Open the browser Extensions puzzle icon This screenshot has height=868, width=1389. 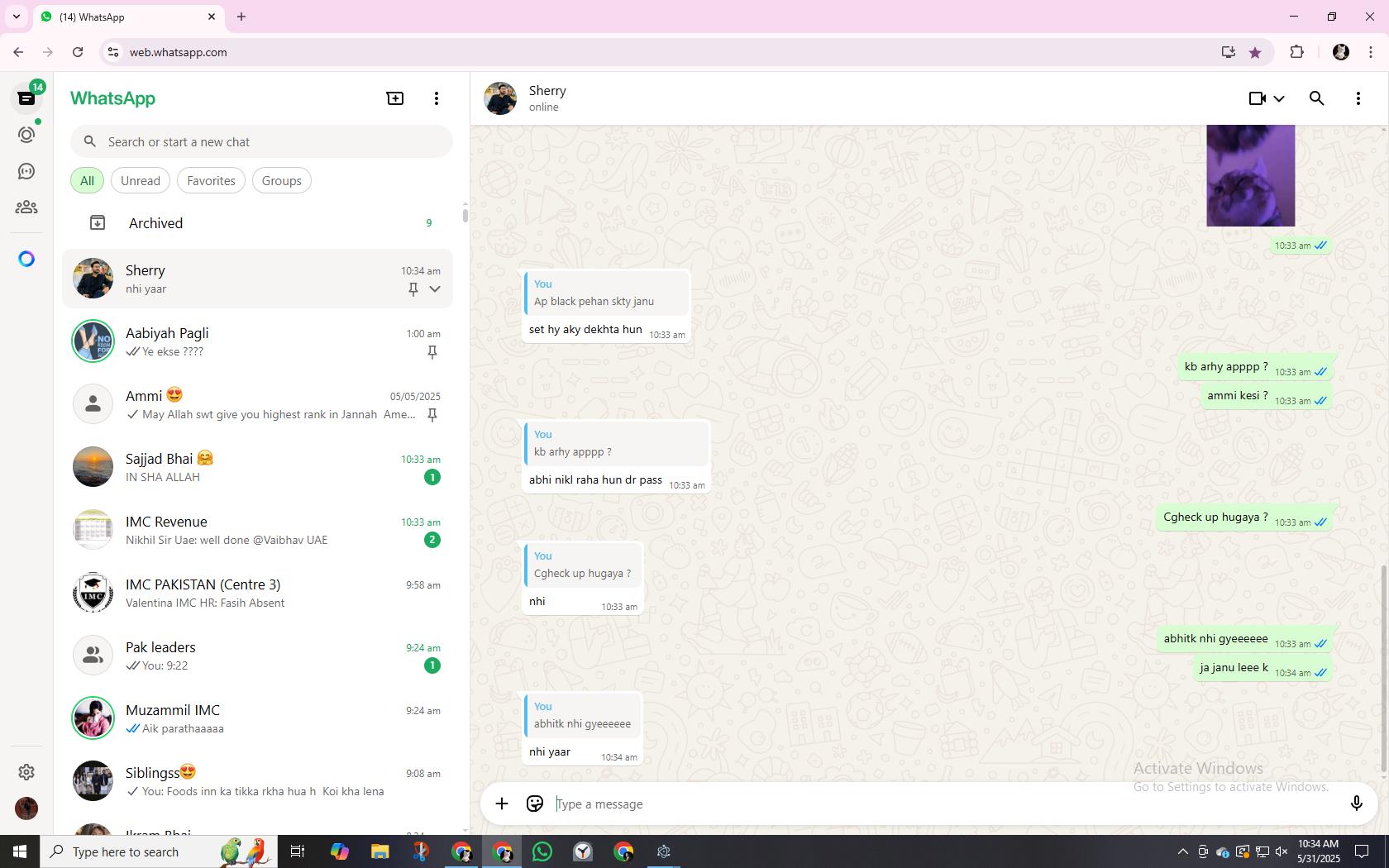[1296, 52]
